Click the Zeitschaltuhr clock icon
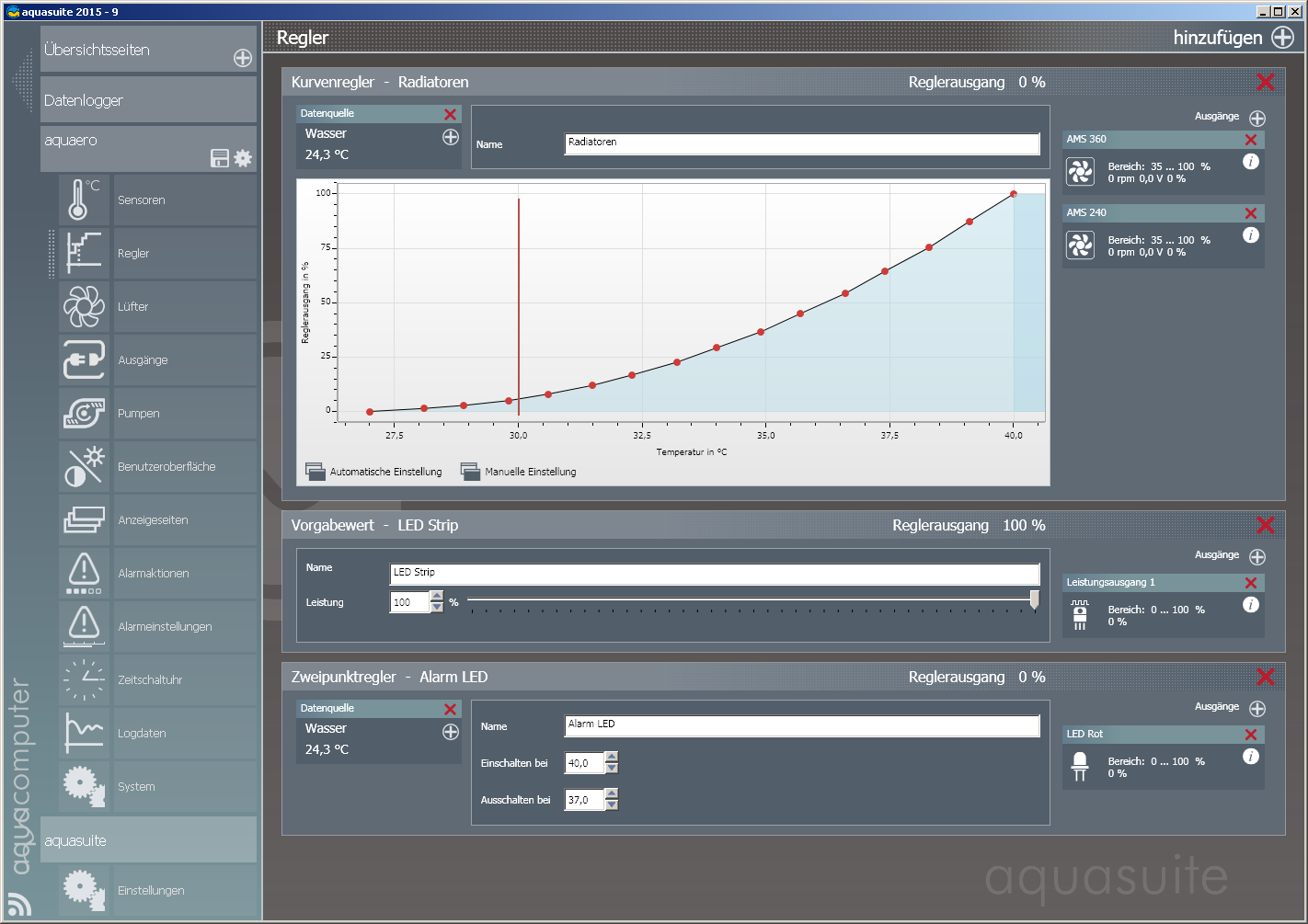Screen dimensions: 1308x924 click(84, 679)
